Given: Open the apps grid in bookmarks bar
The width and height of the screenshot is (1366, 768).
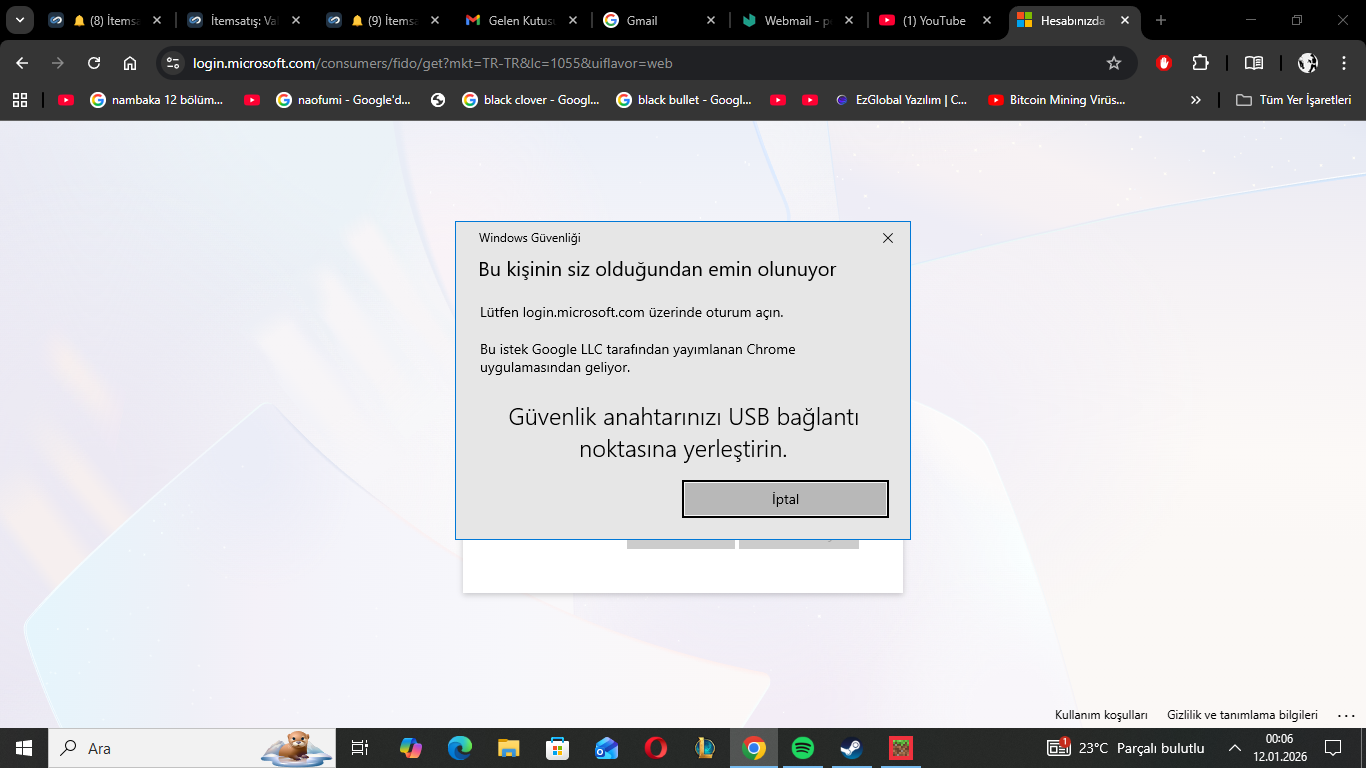Looking at the screenshot, I should click(20, 100).
